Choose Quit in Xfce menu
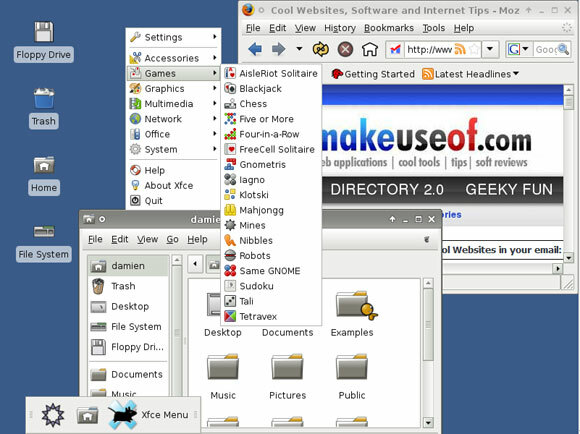 pyautogui.click(x=173, y=200)
